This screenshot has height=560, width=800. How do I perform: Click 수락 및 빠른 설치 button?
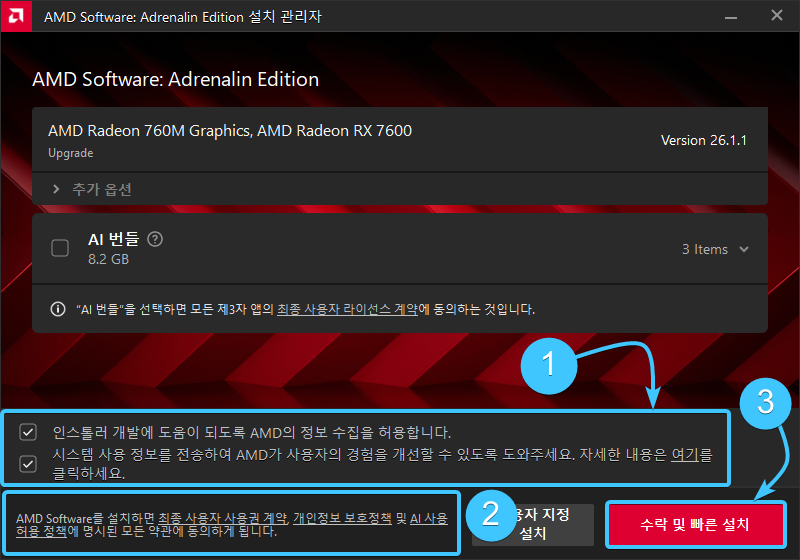(695, 524)
